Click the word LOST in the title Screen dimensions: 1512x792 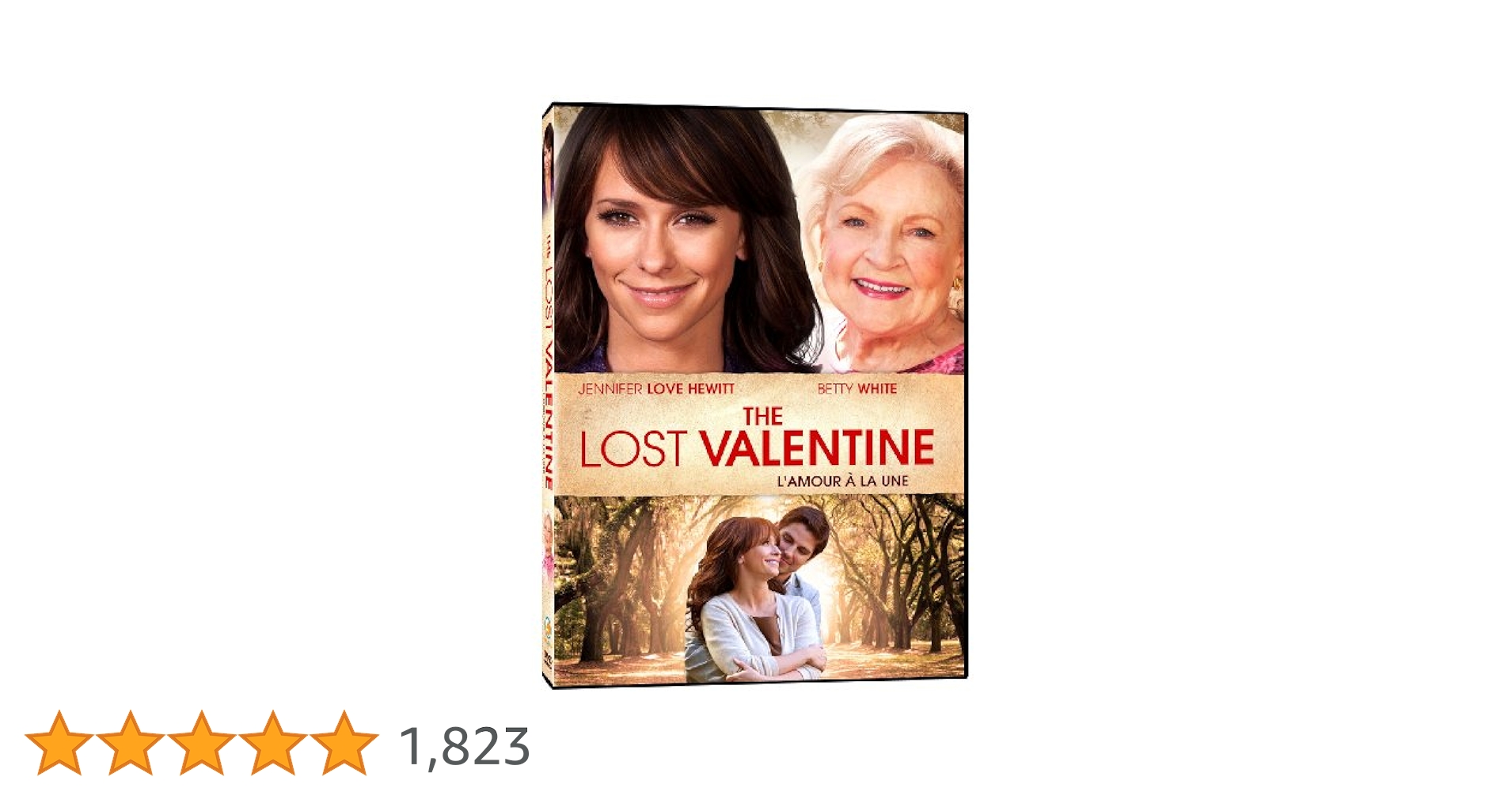point(633,449)
